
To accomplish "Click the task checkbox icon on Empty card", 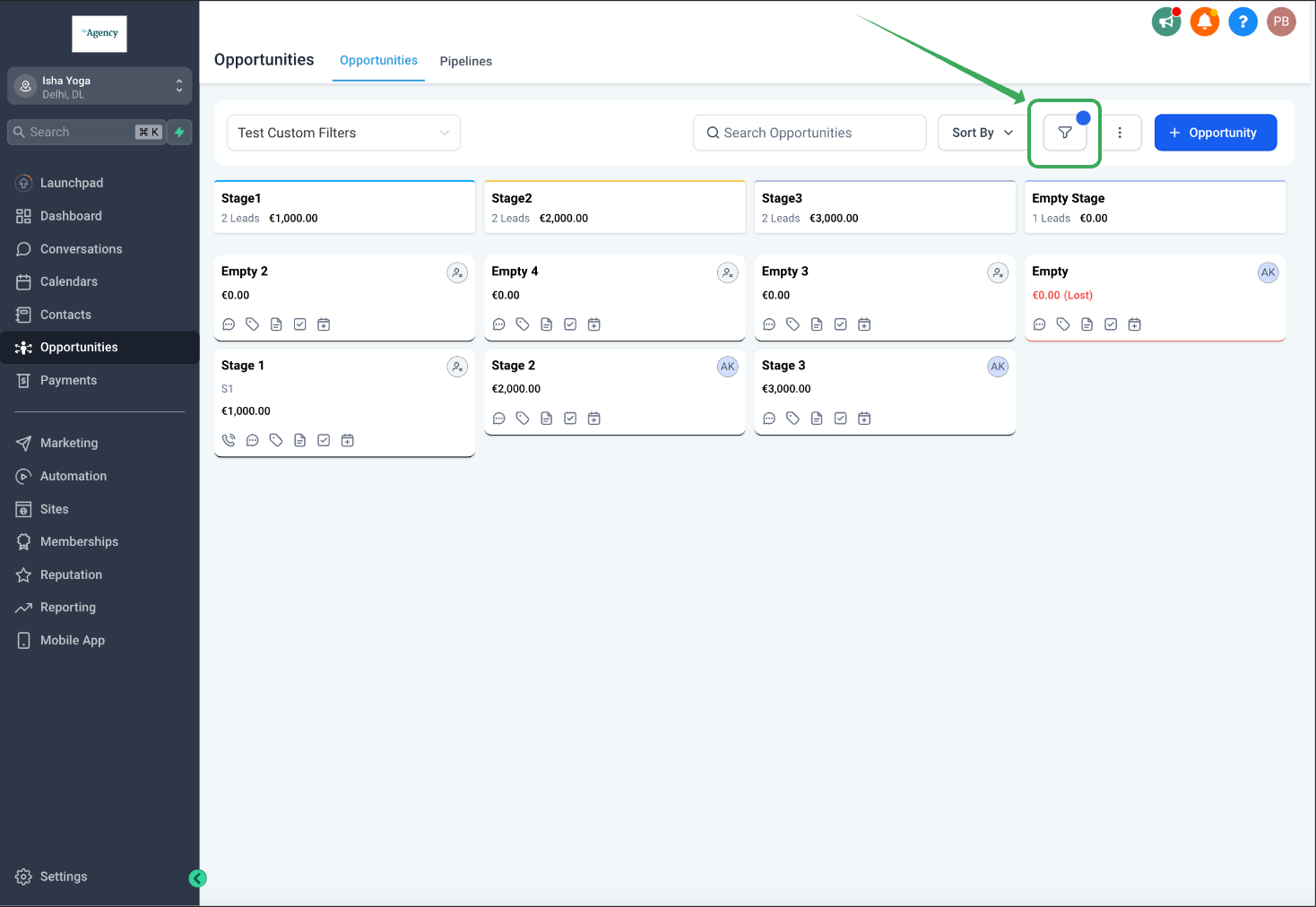I will 1111,324.
